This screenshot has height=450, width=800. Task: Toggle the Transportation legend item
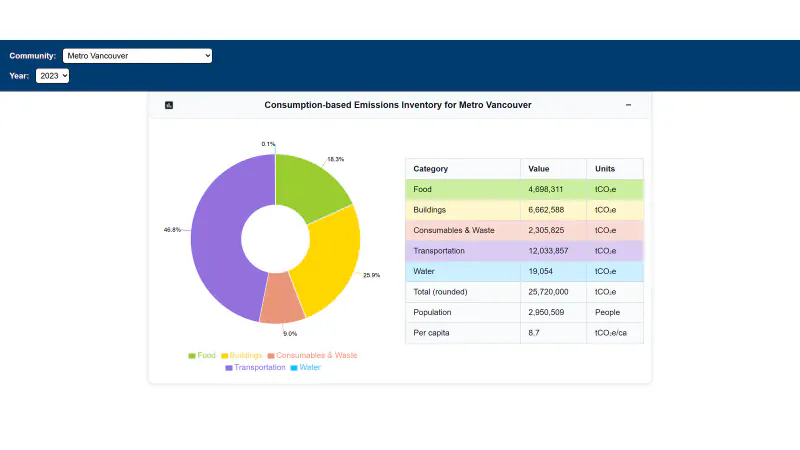[x=255, y=367]
